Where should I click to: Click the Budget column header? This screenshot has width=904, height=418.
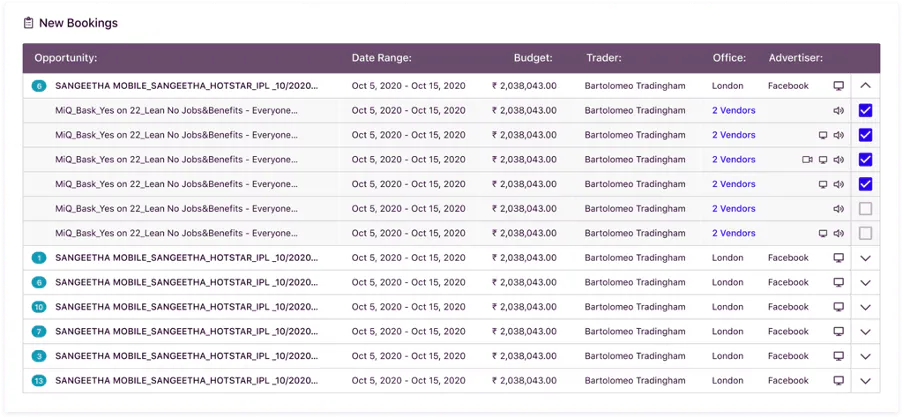(533, 58)
